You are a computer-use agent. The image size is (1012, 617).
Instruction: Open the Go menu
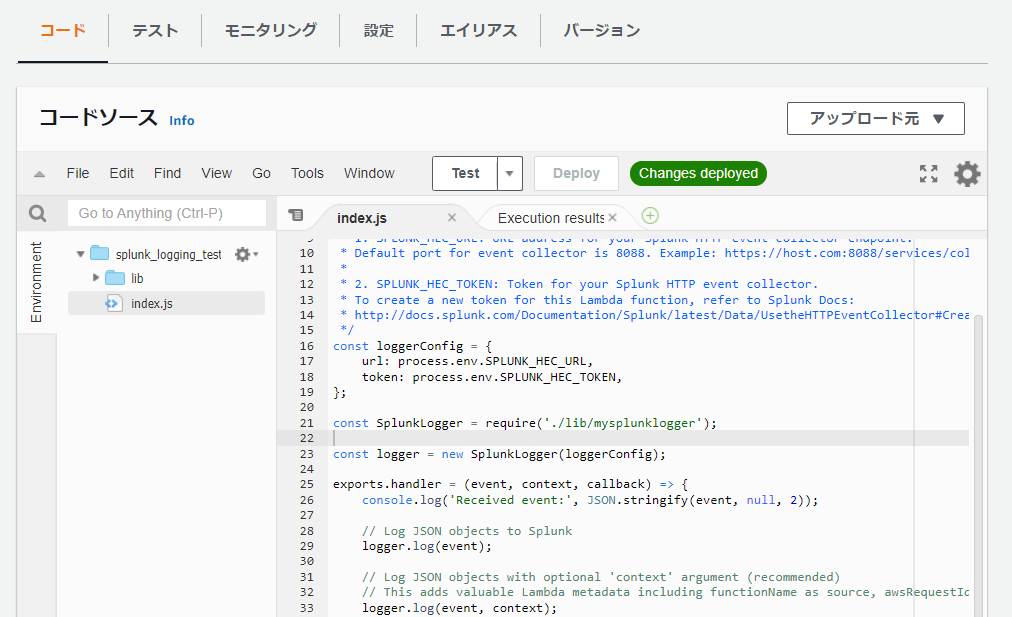click(x=261, y=174)
